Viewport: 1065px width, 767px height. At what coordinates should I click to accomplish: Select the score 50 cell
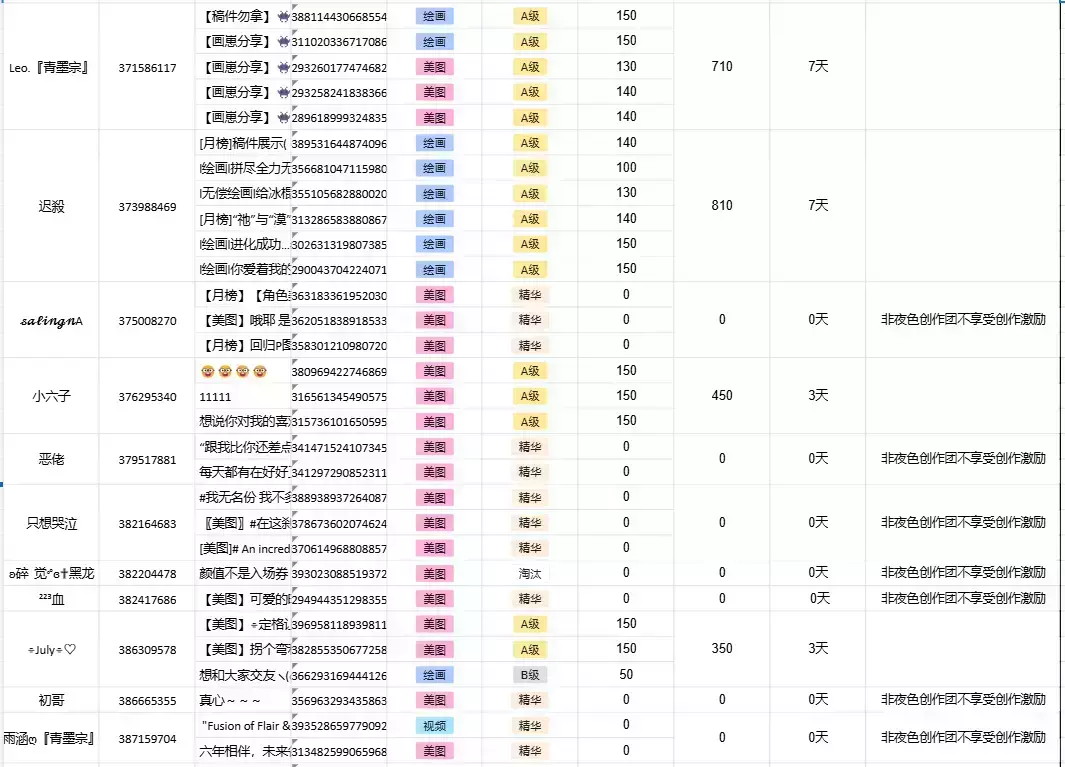click(x=626, y=675)
